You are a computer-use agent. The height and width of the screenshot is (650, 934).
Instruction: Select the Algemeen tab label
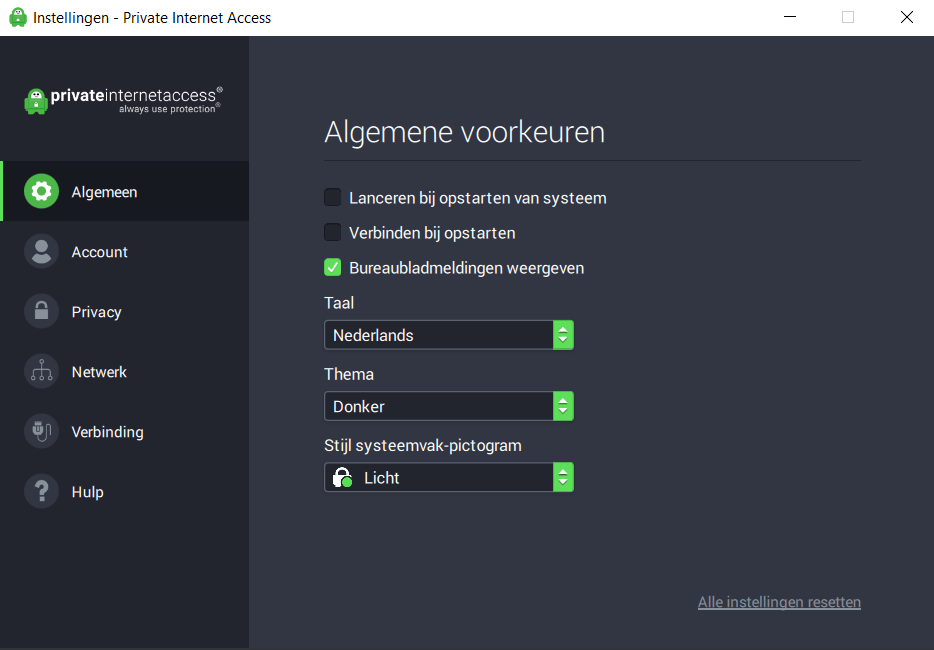104,192
